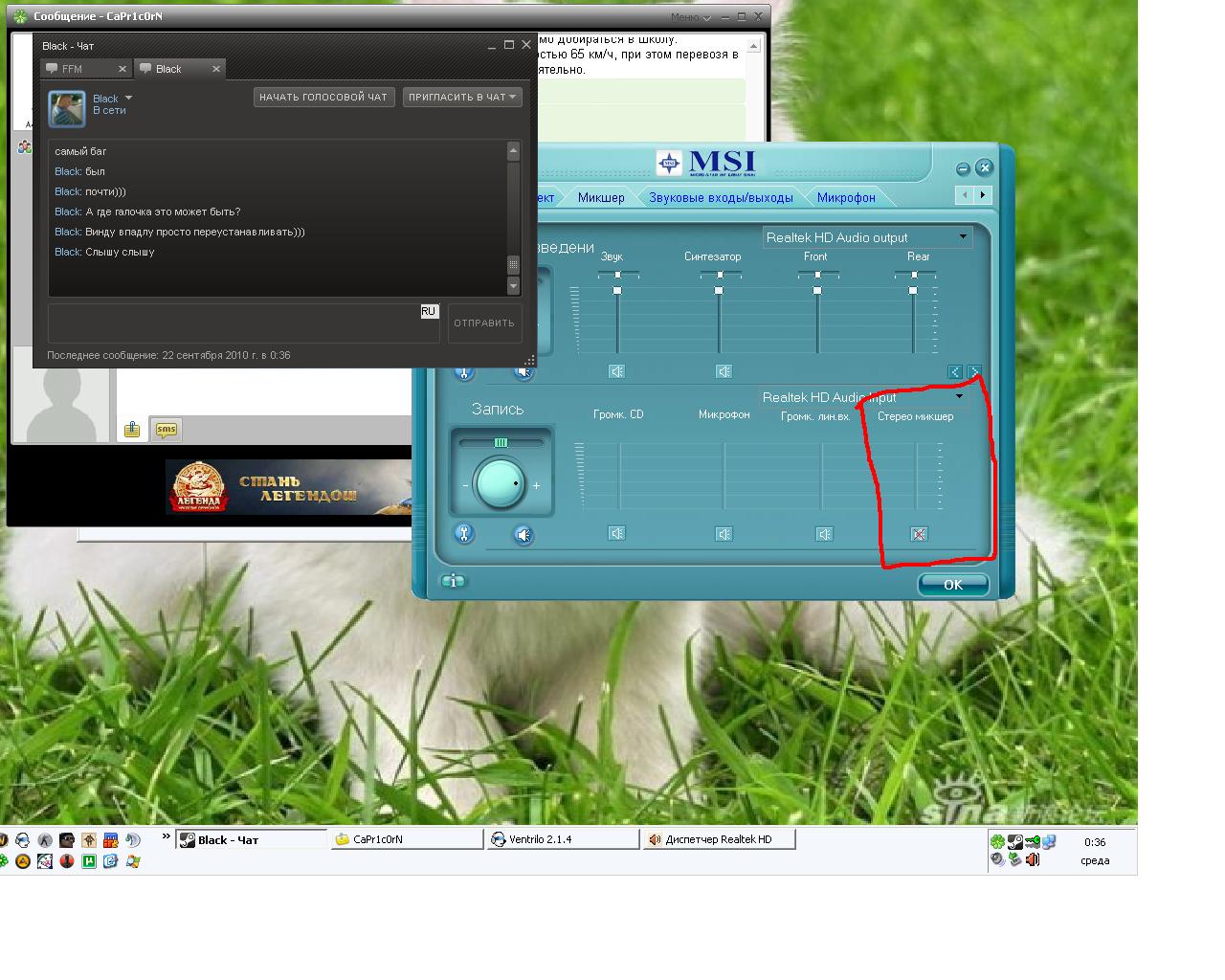Viewport: 1225px width, 980px height.
Task: Open the Стань Легендой banner ad
Action: point(288,487)
